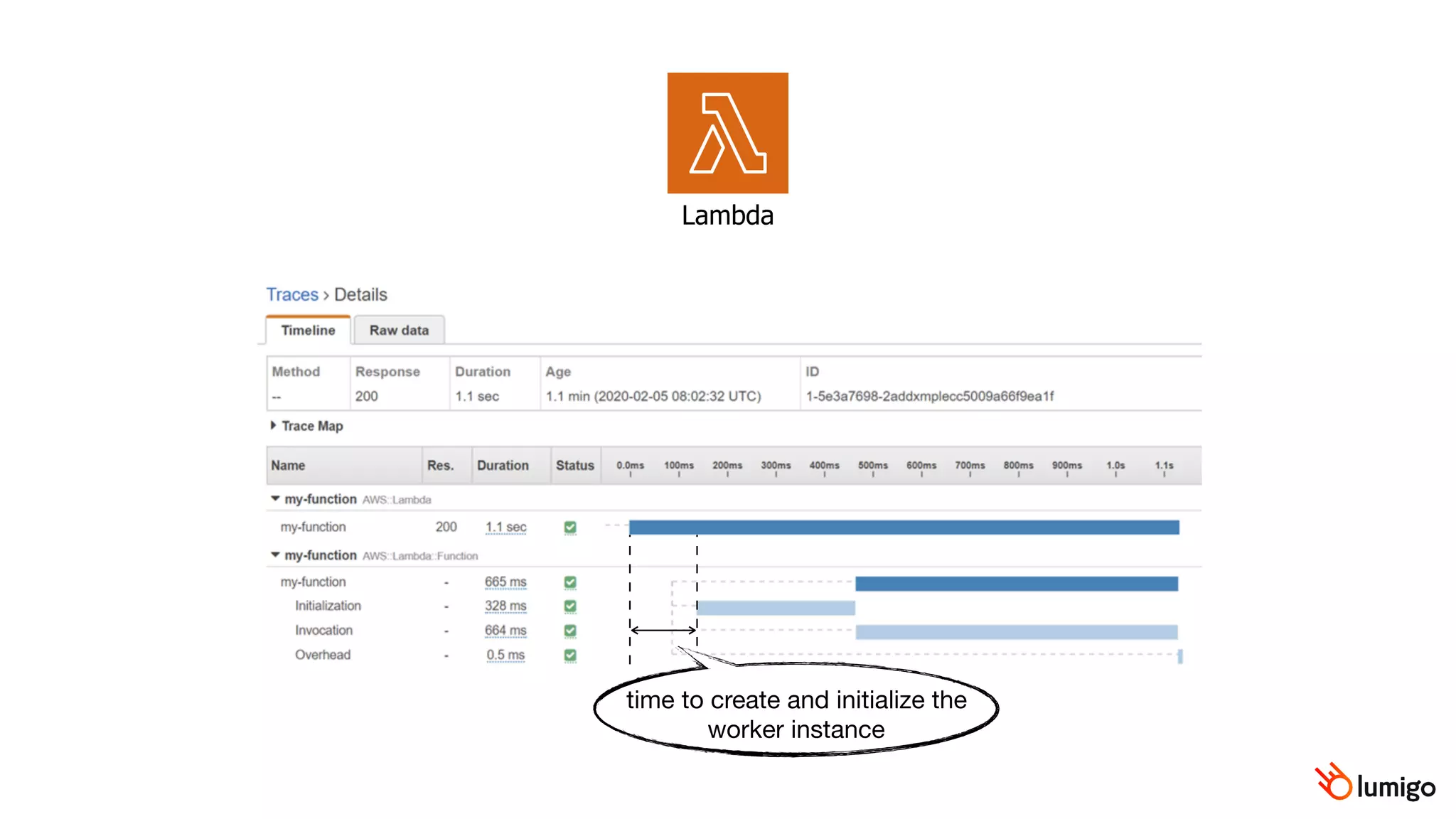Click status checkmark on Overhead row

(570, 655)
